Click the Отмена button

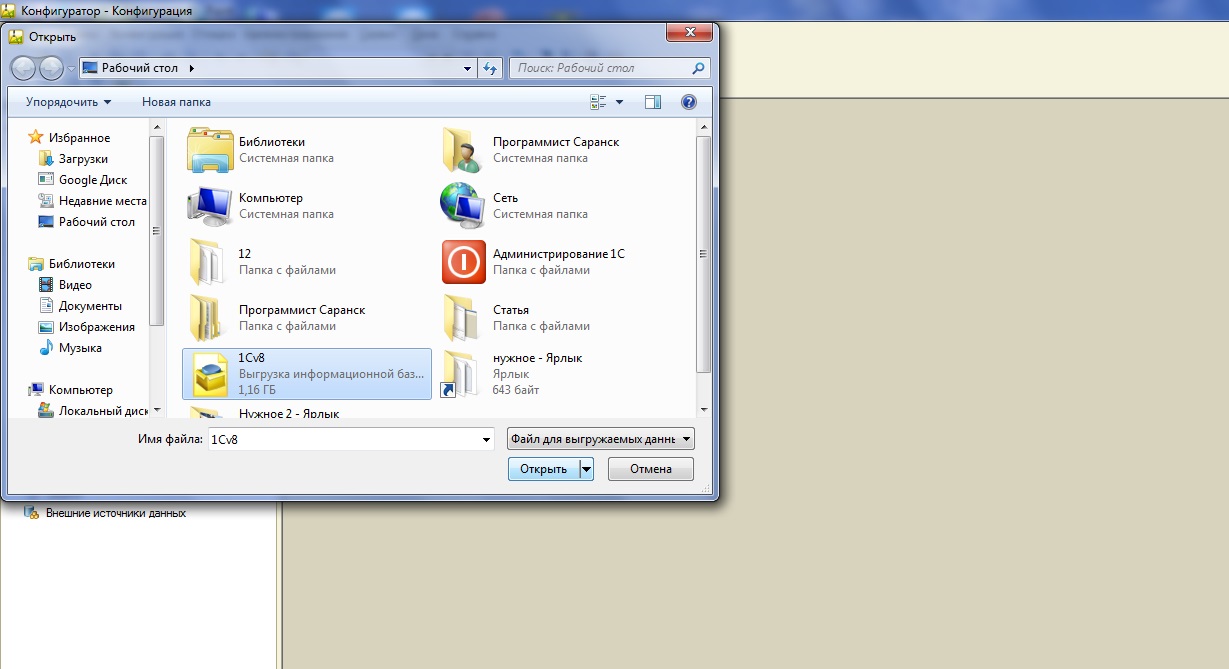pos(650,469)
